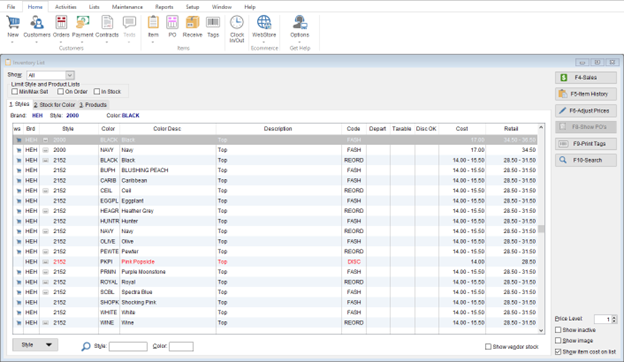Click the Color Desc column header
624x362 pixels.
pos(167,129)
